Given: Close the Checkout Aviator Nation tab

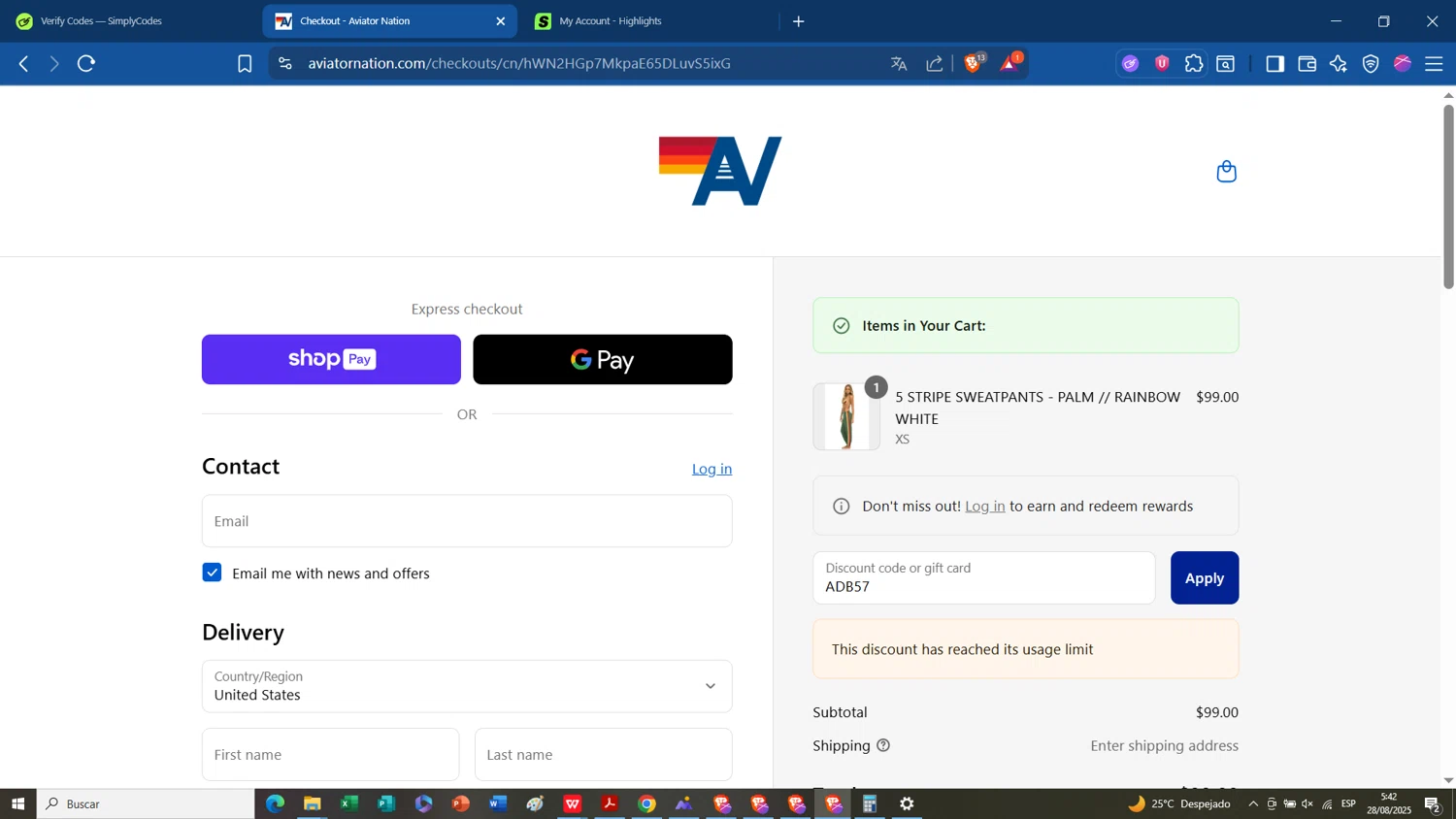Looking at the screenshot, I should tap(501, 21).
